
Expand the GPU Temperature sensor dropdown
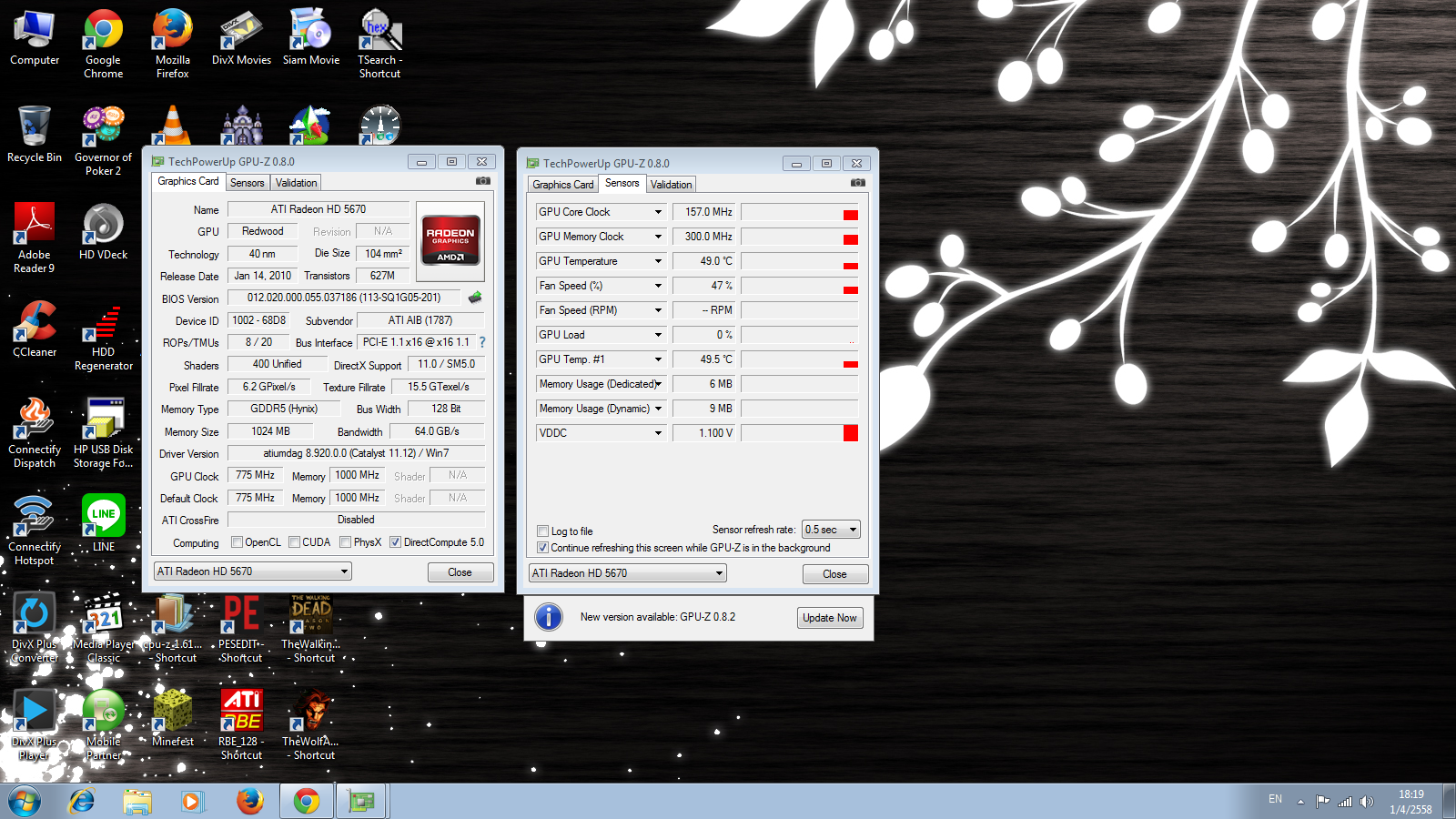click(x=659, y=261)
